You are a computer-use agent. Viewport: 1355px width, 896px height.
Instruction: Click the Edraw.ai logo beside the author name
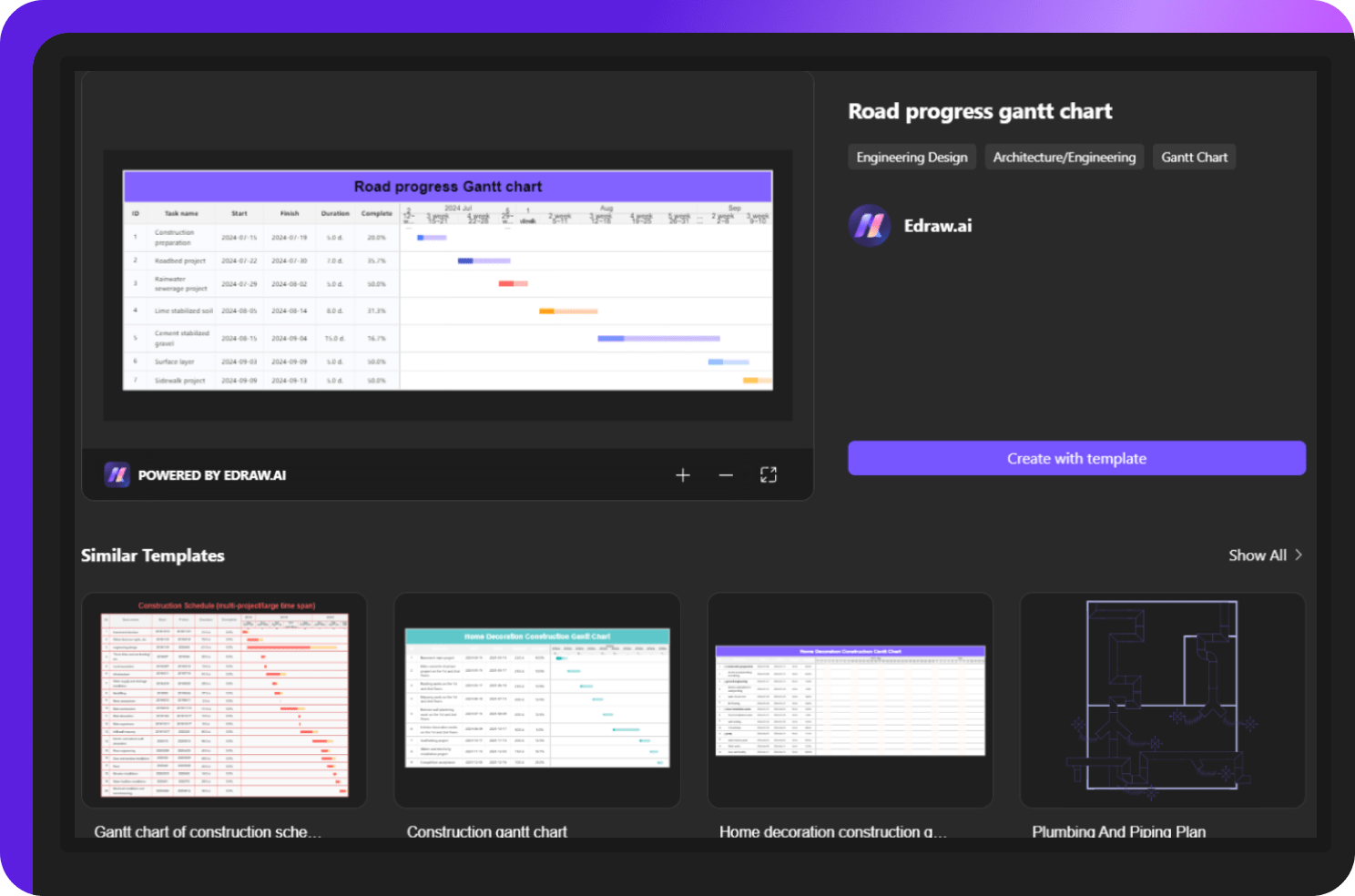pos(870,225)
